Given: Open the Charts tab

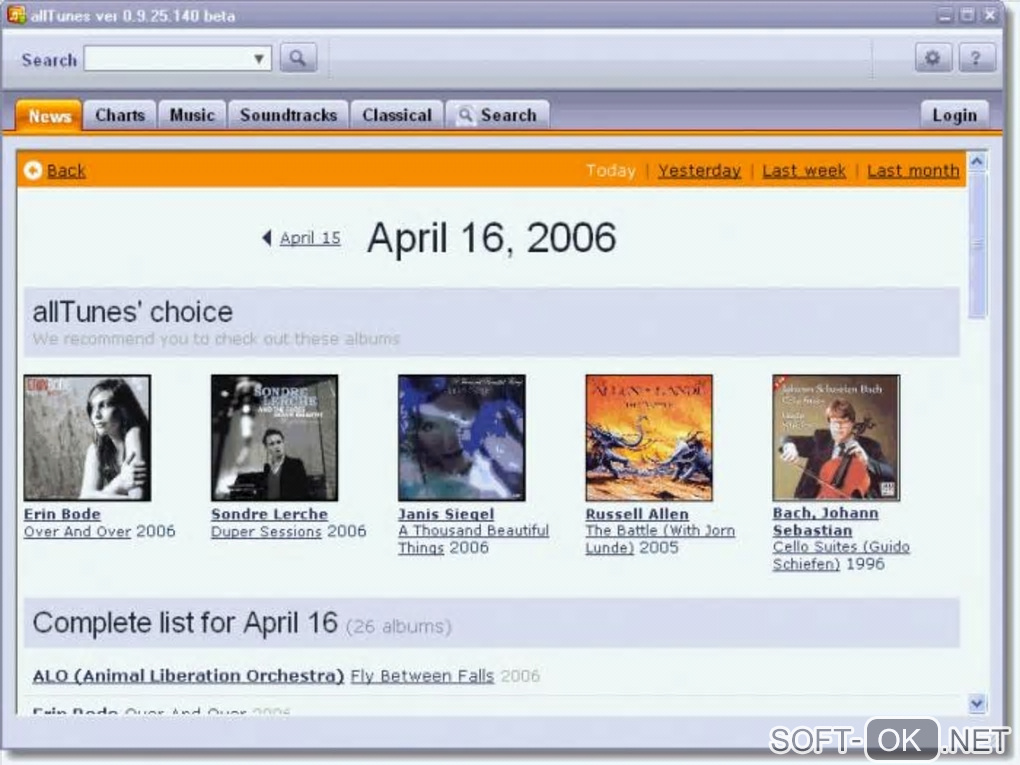Looking at the screenshot, I should [120, 115].
